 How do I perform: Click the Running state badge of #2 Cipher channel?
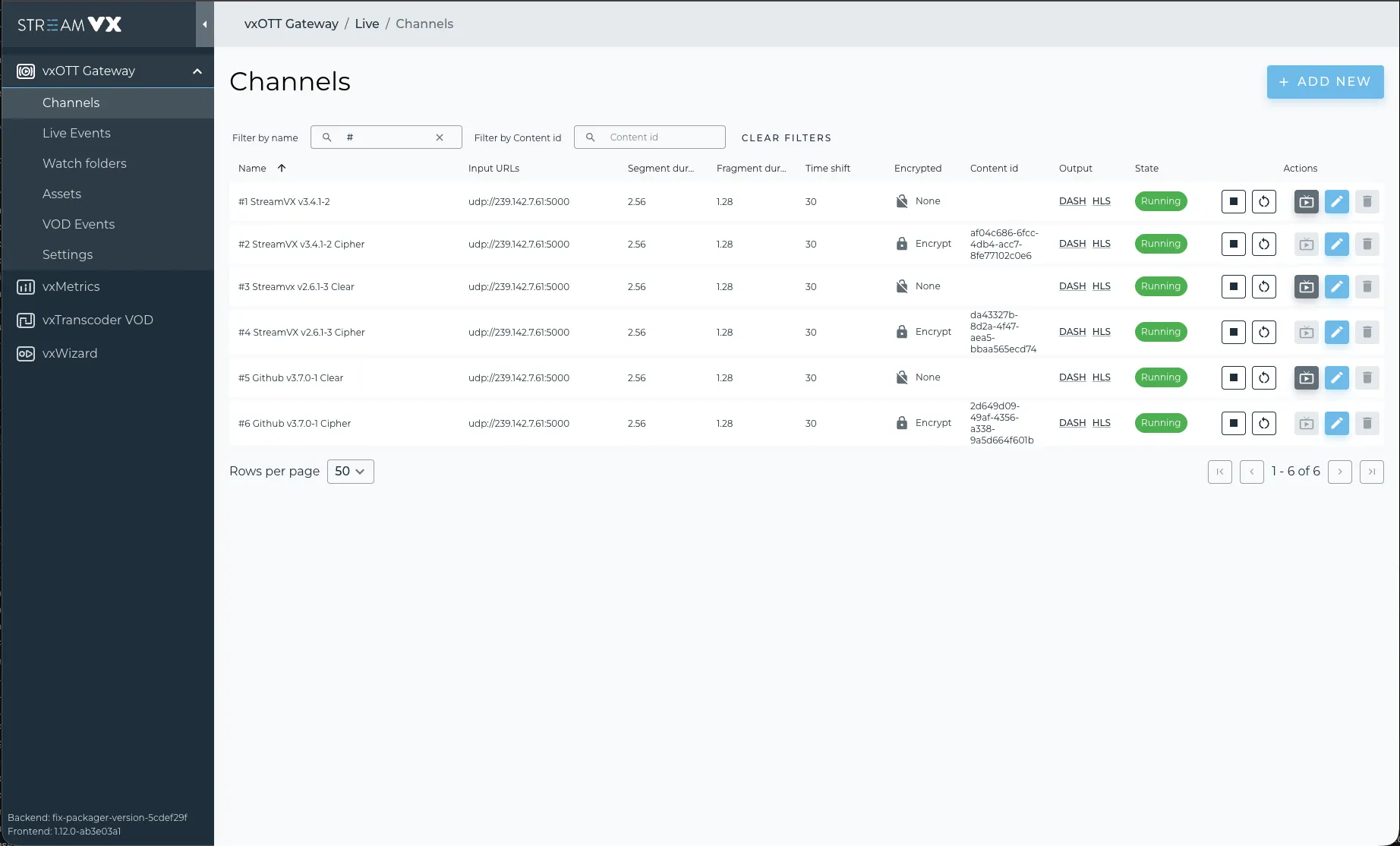point(1160,244)
